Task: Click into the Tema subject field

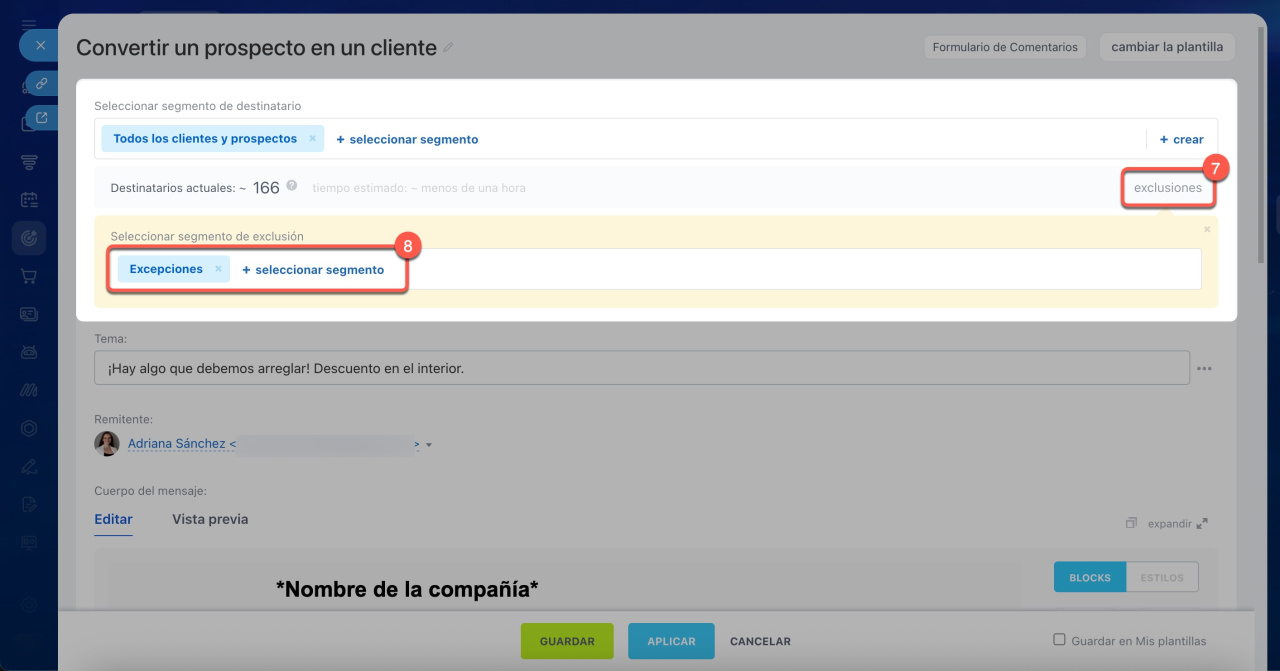Action: (640, 368)
